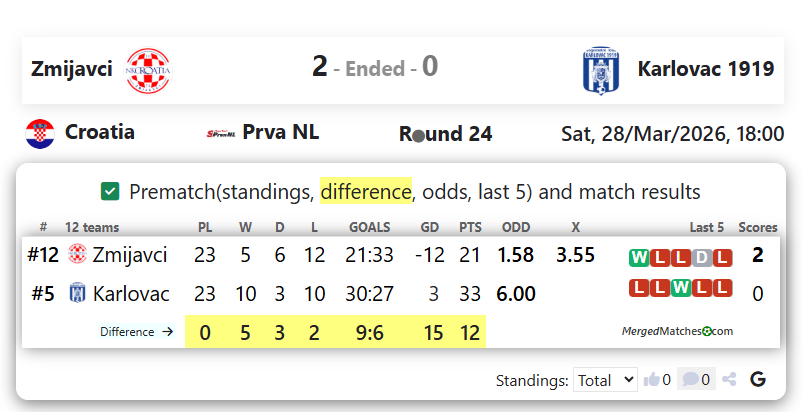Click the Google G icon
The image size is (803, 412).
point(758,380)
